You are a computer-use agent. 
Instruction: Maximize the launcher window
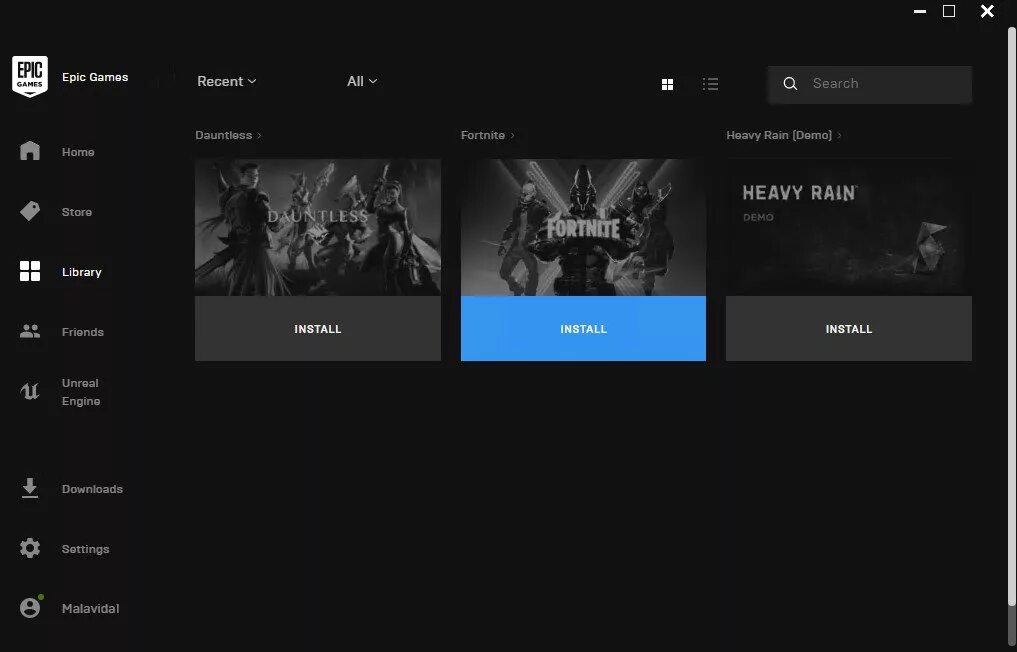949,11
